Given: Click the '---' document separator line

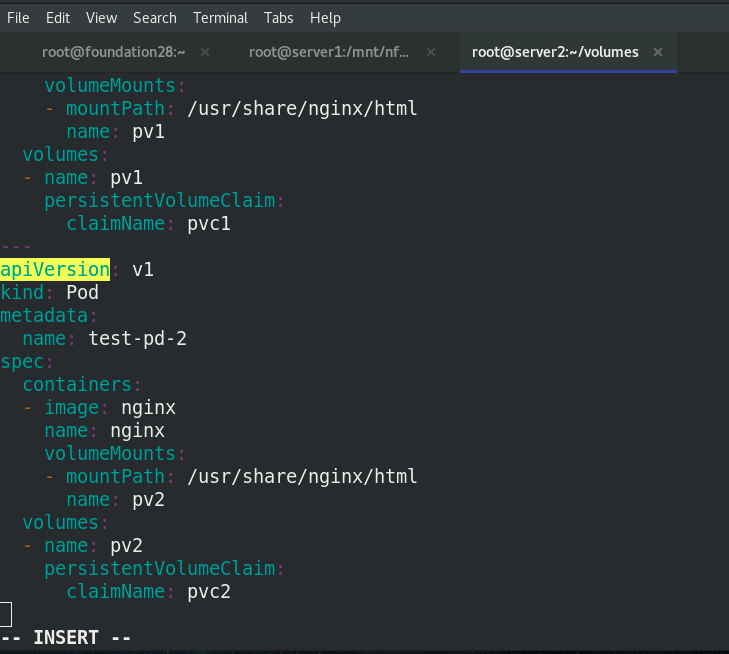Looking at the screenshot, I should [16, 246].
